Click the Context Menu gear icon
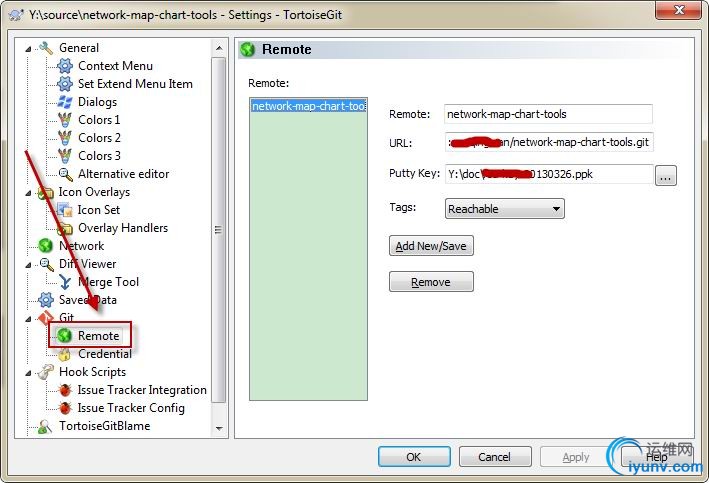Viewport: 709px width, 483px height. 65,66
